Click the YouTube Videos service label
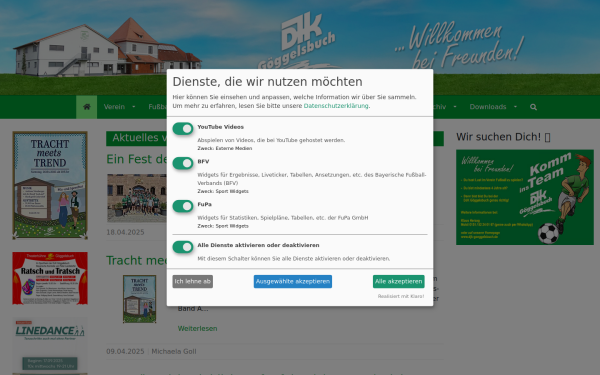This screenshot has width=600, height=375. pos(220,127)
